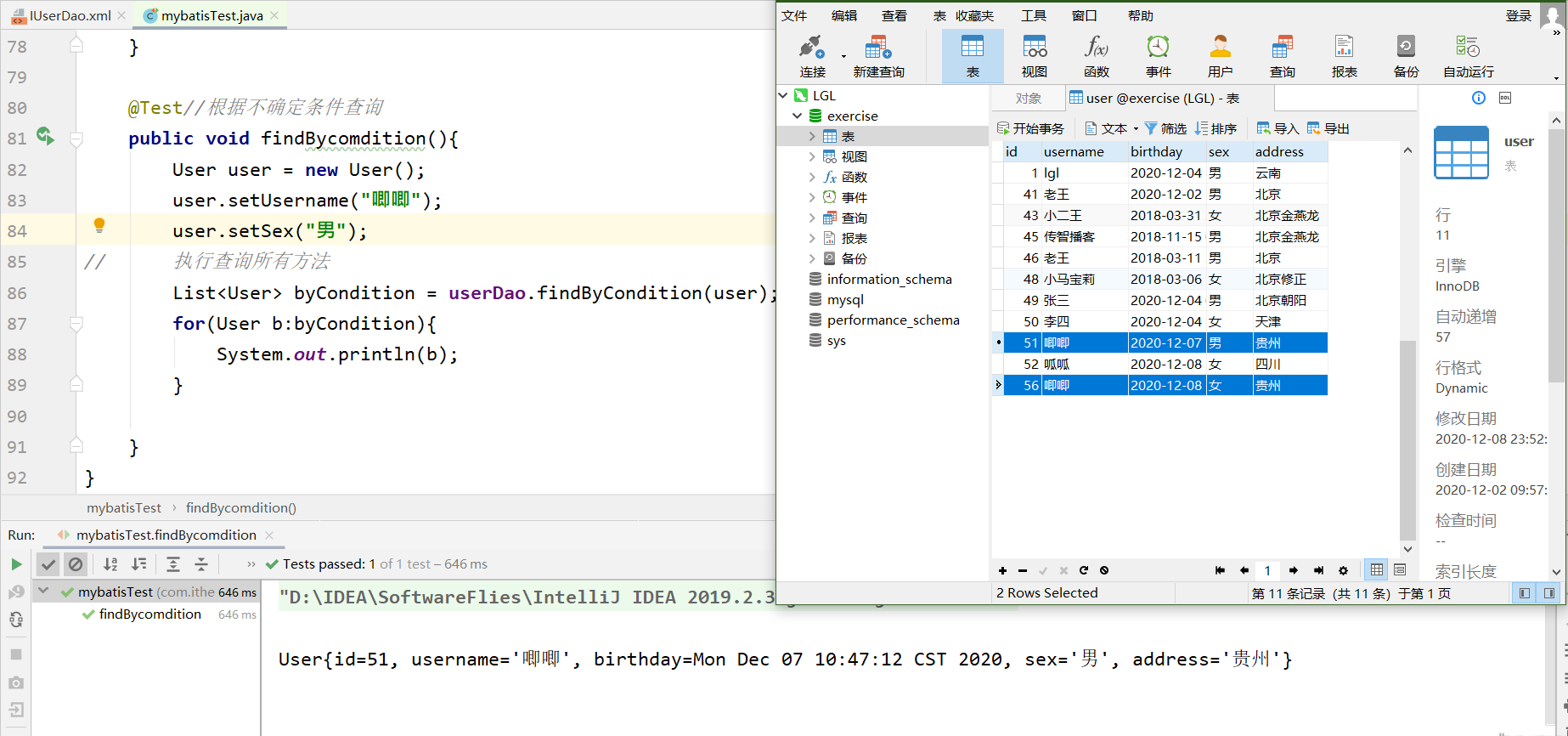Click the page number input field
Screen dimensions: 1568x736
1267,570
